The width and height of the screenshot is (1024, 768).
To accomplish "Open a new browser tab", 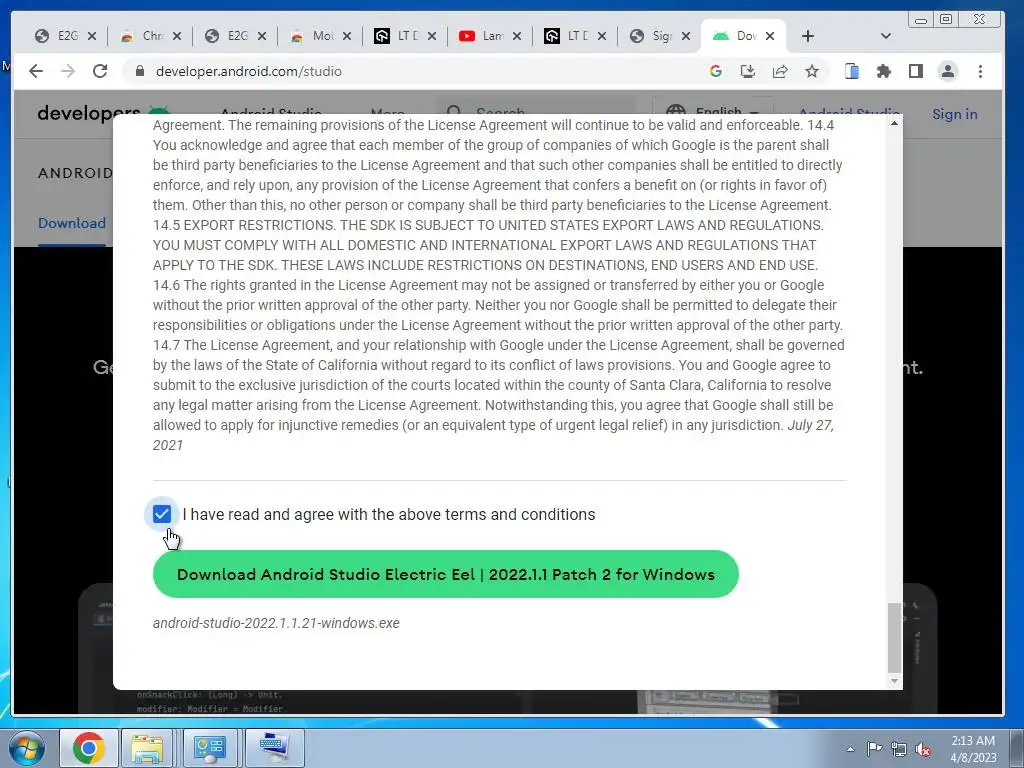I will click(808, 36).
